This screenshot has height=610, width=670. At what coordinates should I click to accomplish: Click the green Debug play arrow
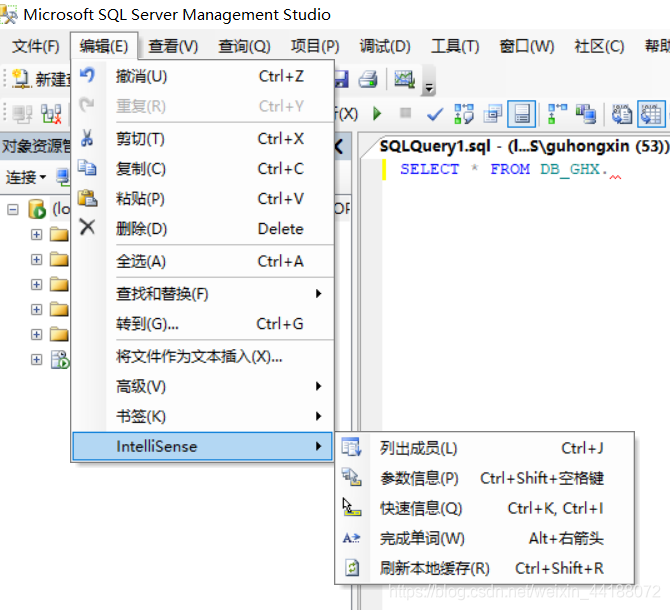coord(377,114)
